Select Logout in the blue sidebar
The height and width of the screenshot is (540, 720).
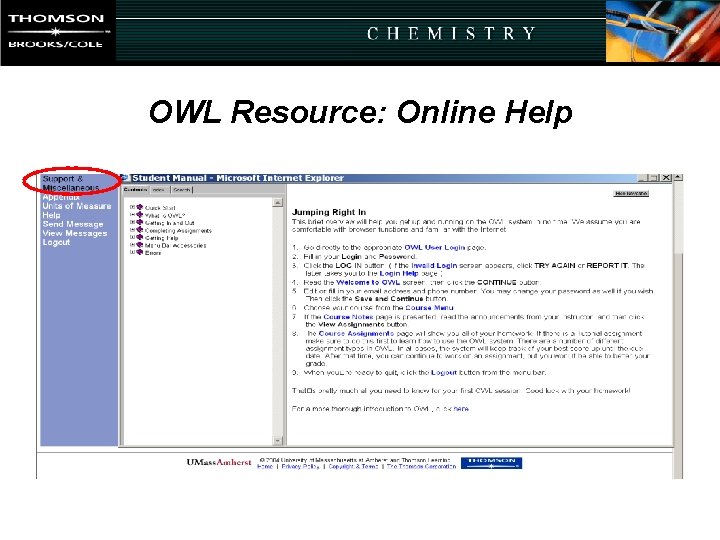tap(56, 242)
